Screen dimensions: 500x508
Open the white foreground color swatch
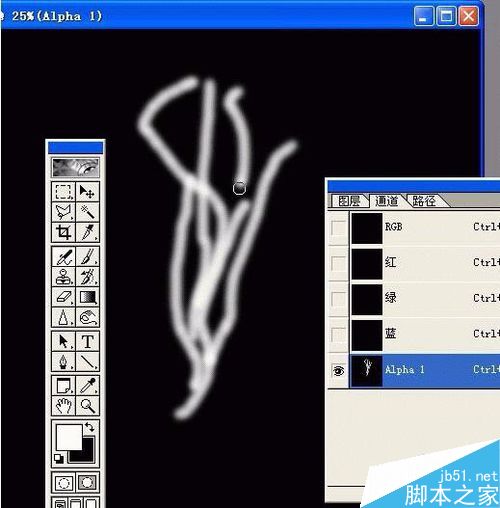tap(69, 437)
